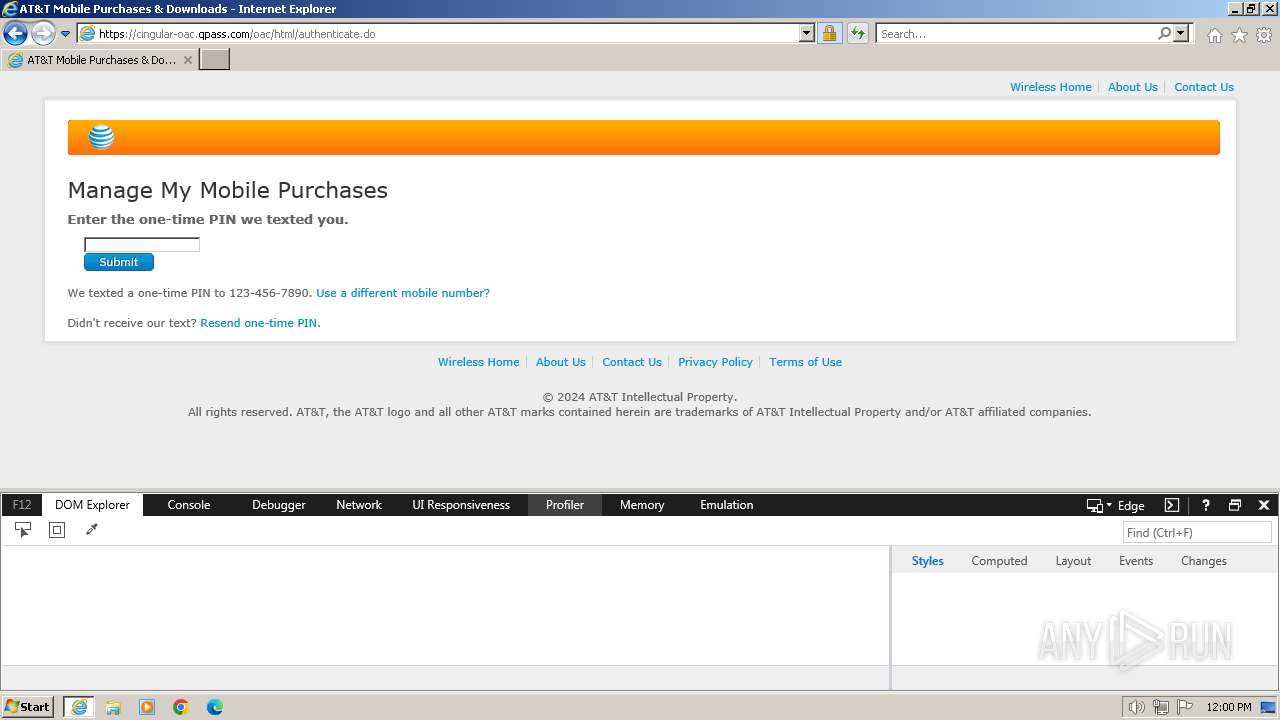The height and width of the screenshot is (720, 1280).
Task: Open the Styles pane tab
Action: (x=927, y=561)
